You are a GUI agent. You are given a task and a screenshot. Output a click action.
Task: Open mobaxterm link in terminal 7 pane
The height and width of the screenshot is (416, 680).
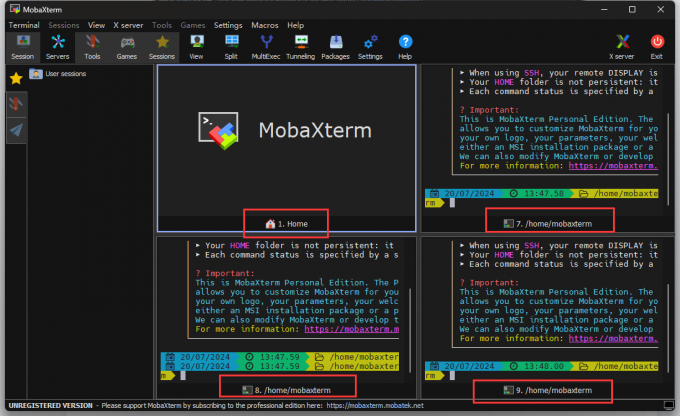click(613, 166)
